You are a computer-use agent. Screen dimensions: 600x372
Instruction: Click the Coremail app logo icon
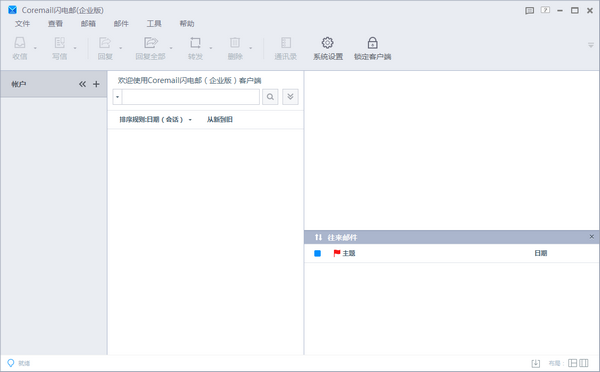pyautogui.click(x=12, y=10)
